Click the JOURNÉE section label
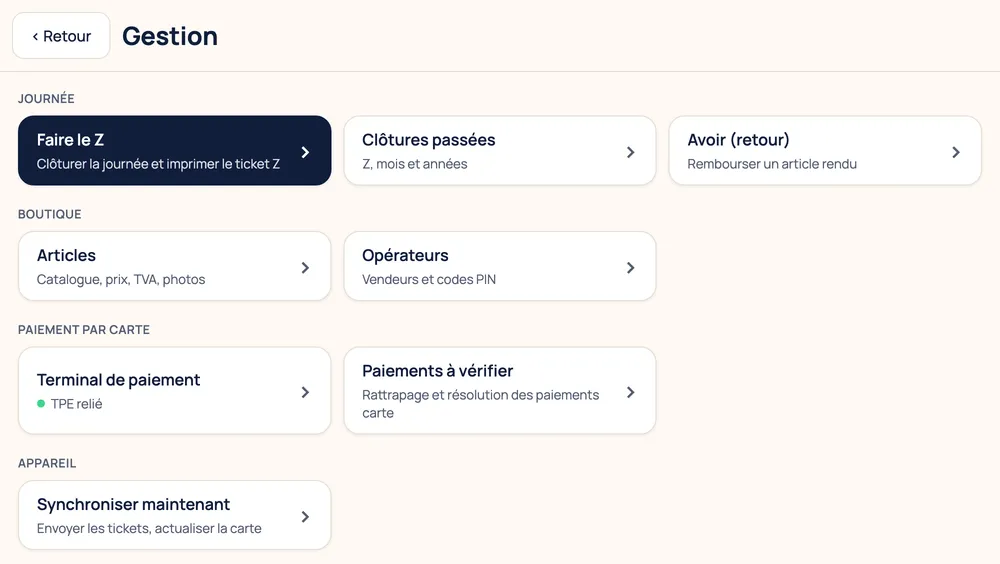The width and height of the screenshot is (1000, 564). point(46,98)
